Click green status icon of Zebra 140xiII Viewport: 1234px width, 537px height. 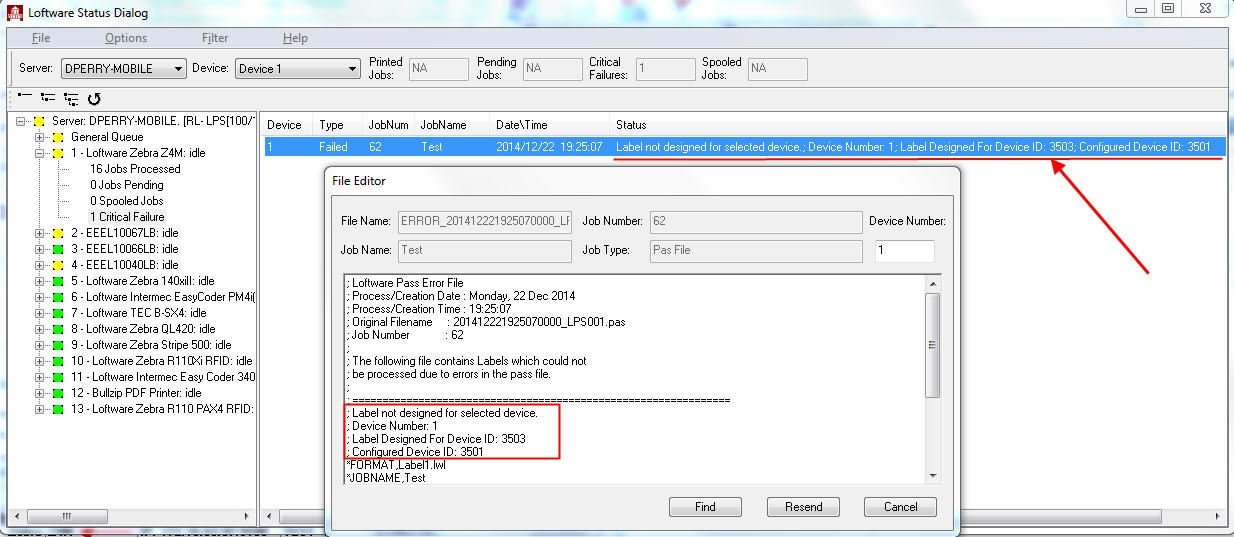click(57, 281)
